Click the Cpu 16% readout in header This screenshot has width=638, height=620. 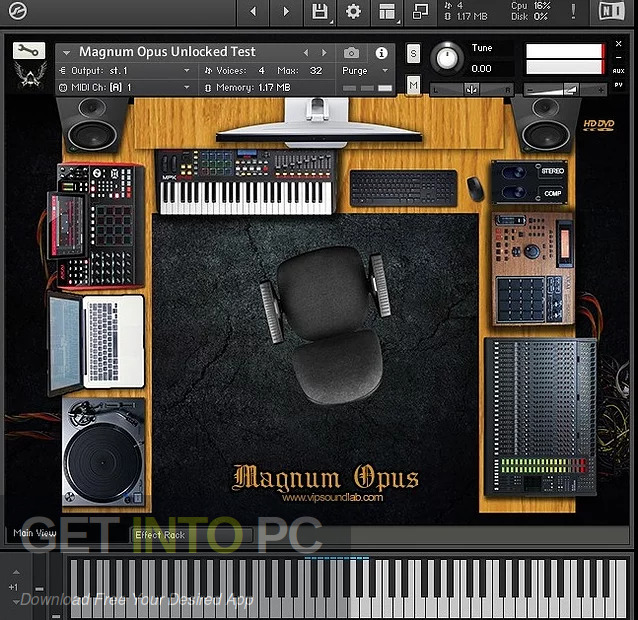(x=531, y=6)
